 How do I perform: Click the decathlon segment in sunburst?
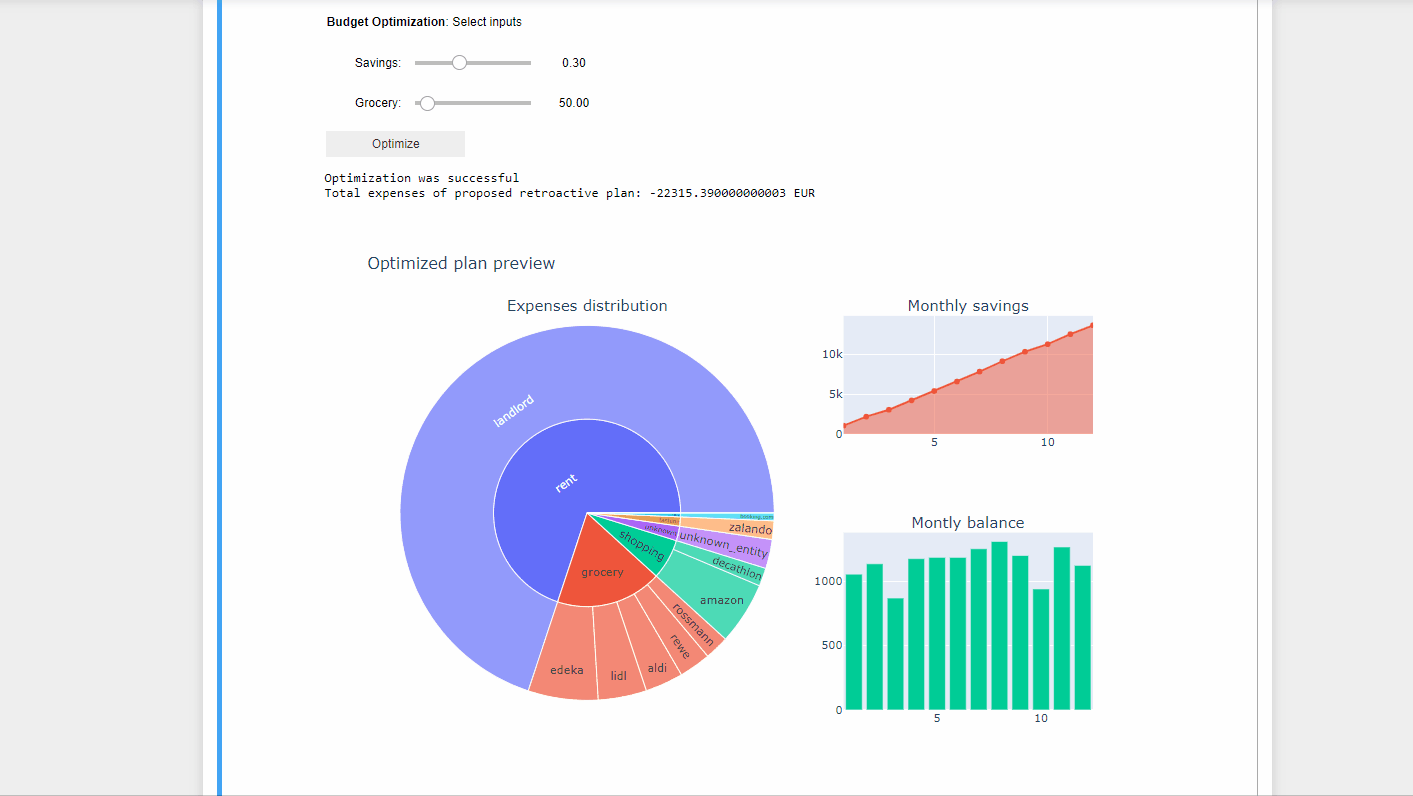[737, 568]
